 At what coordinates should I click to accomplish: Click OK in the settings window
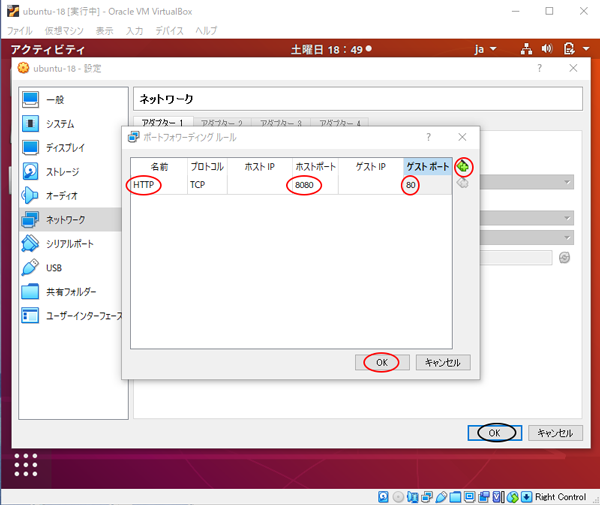click(x=494, y=433)
